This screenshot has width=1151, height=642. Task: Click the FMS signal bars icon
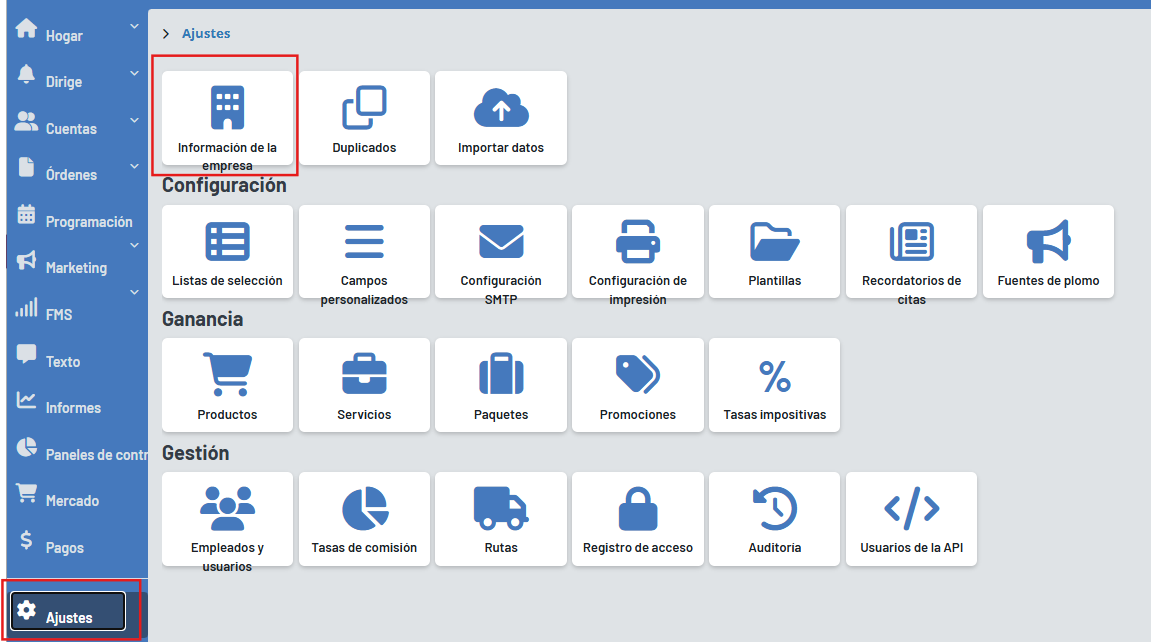coord(26,307)
